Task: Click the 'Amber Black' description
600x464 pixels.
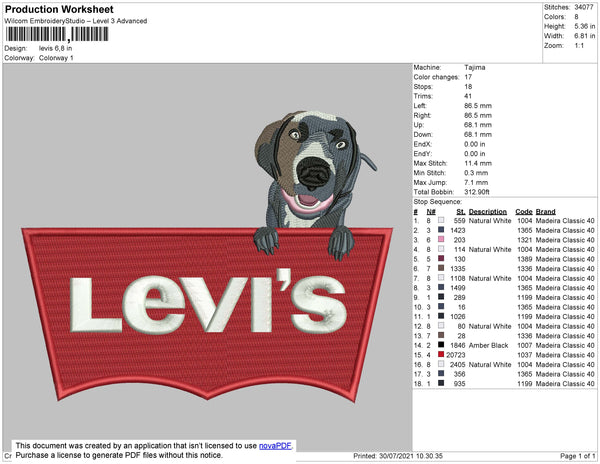Action: [x=488, y=345]
